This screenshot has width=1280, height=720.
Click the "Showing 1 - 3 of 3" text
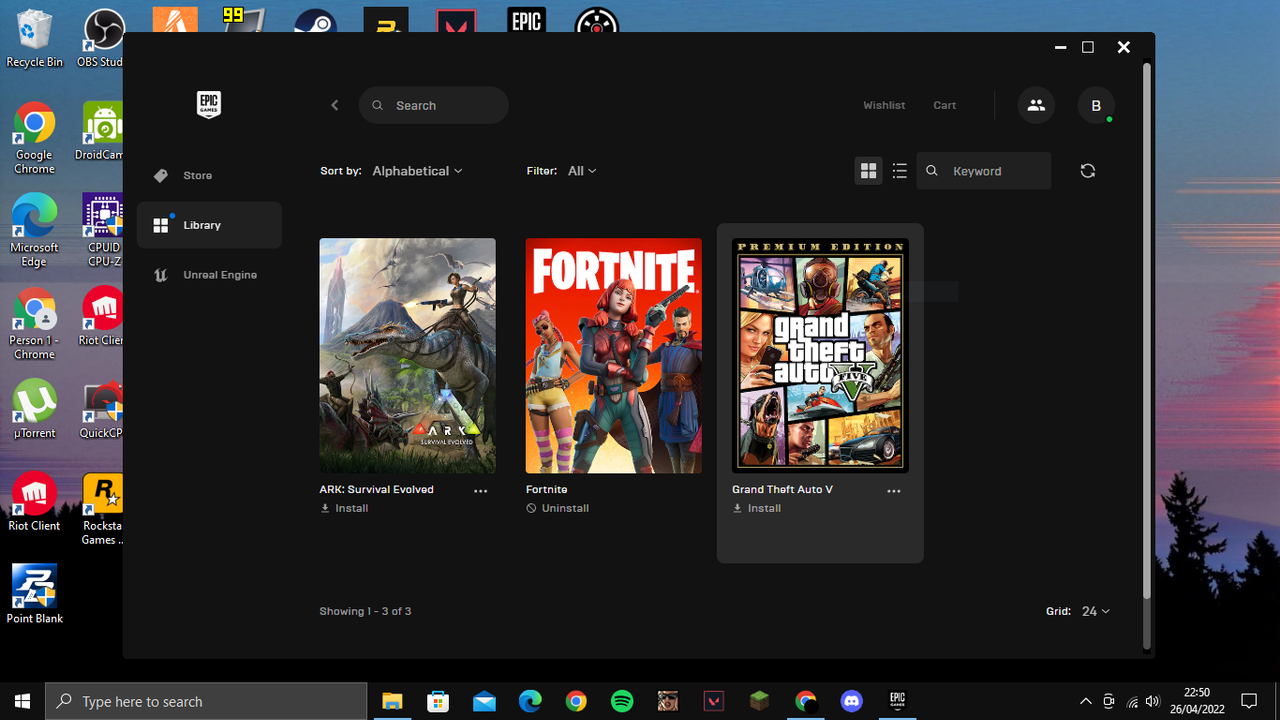366,611
